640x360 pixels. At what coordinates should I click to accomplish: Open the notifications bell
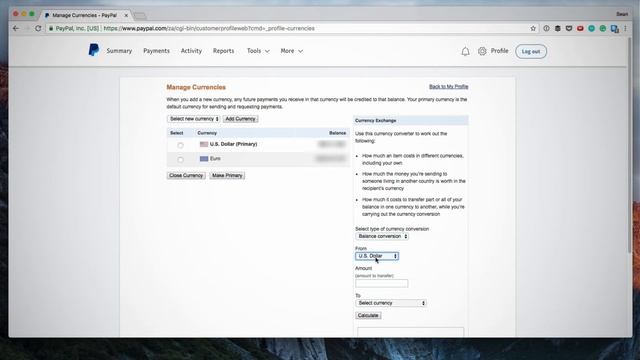click(465, 51)
